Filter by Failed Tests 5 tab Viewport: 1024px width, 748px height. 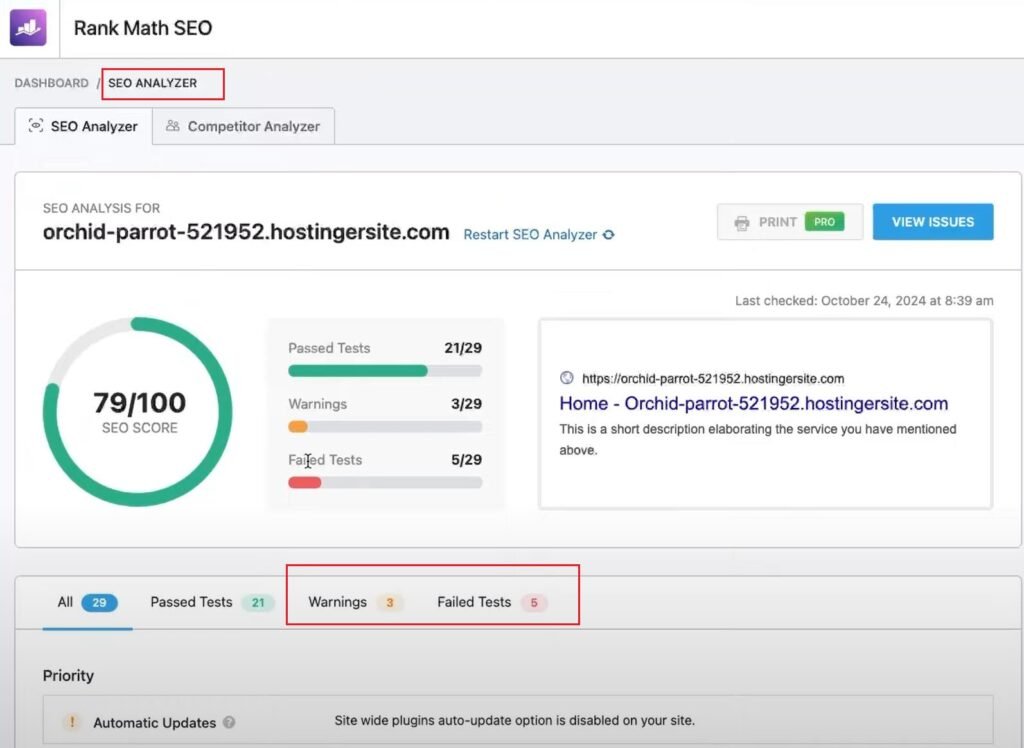[492, 602]
